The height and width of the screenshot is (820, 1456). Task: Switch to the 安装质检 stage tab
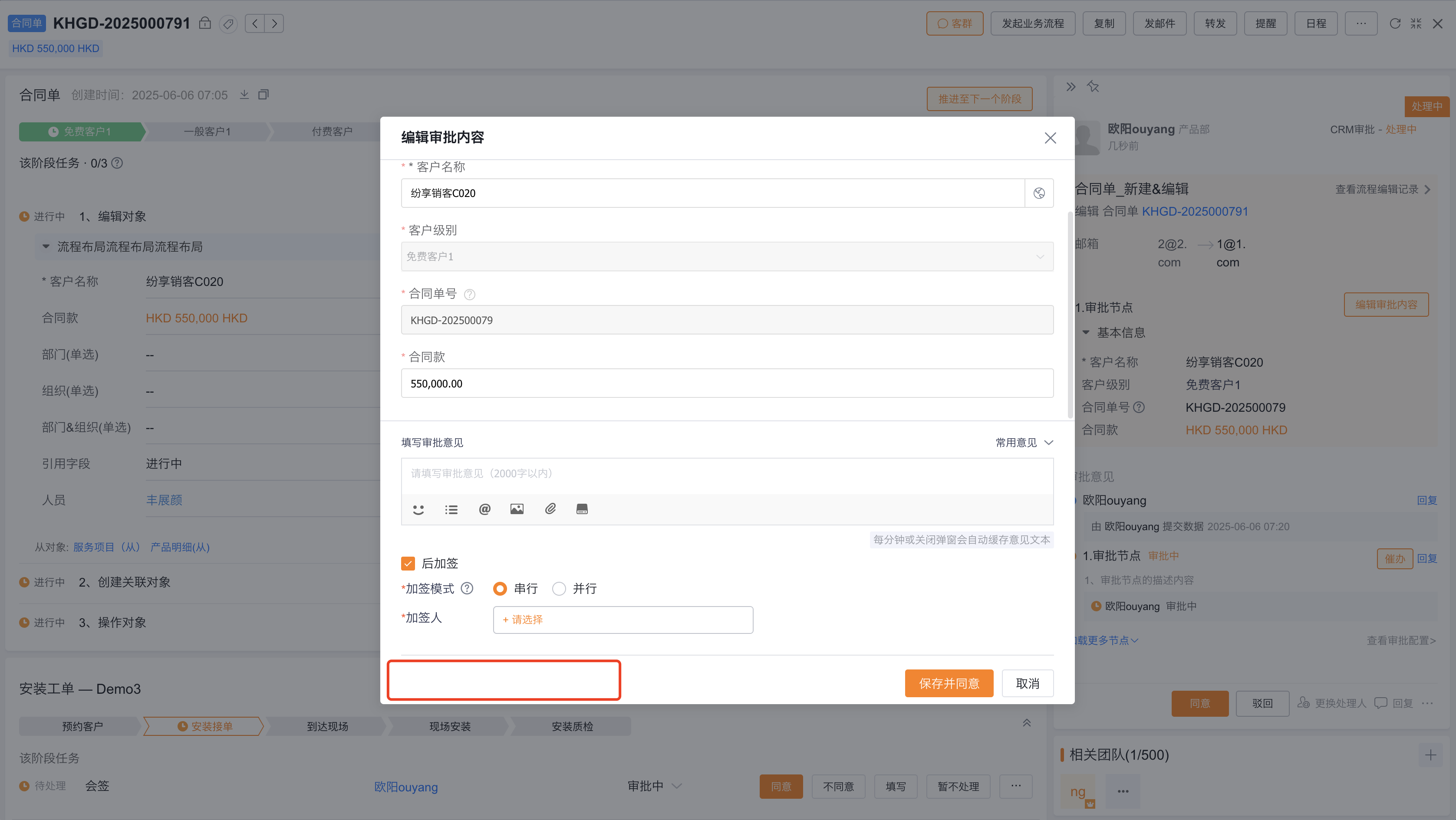click(x=571, y=726)
